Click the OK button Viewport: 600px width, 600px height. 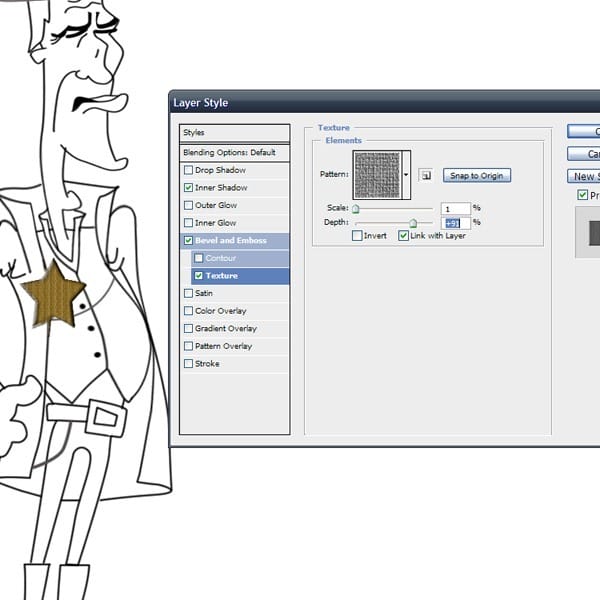tap(584, 131)
